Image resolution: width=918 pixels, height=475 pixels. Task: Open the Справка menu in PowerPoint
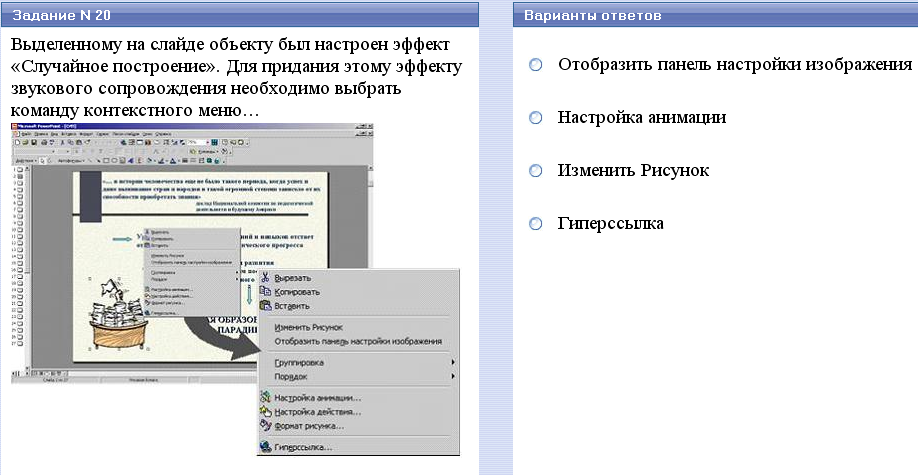[x=163, y=134]
